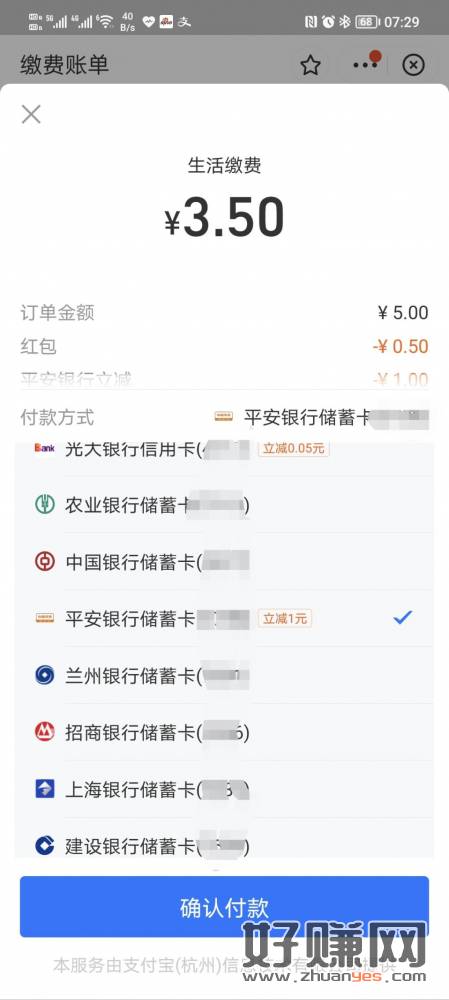The image size is (449, 1000).
Task: Tap the Bank of China logo icon
Action: 45,561
